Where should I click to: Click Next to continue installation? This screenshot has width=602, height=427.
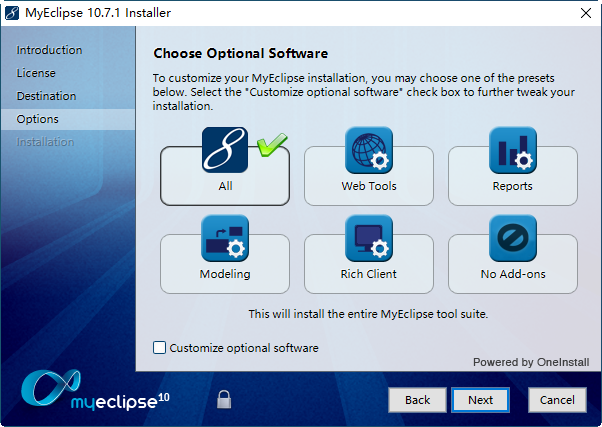click(480, 400)
